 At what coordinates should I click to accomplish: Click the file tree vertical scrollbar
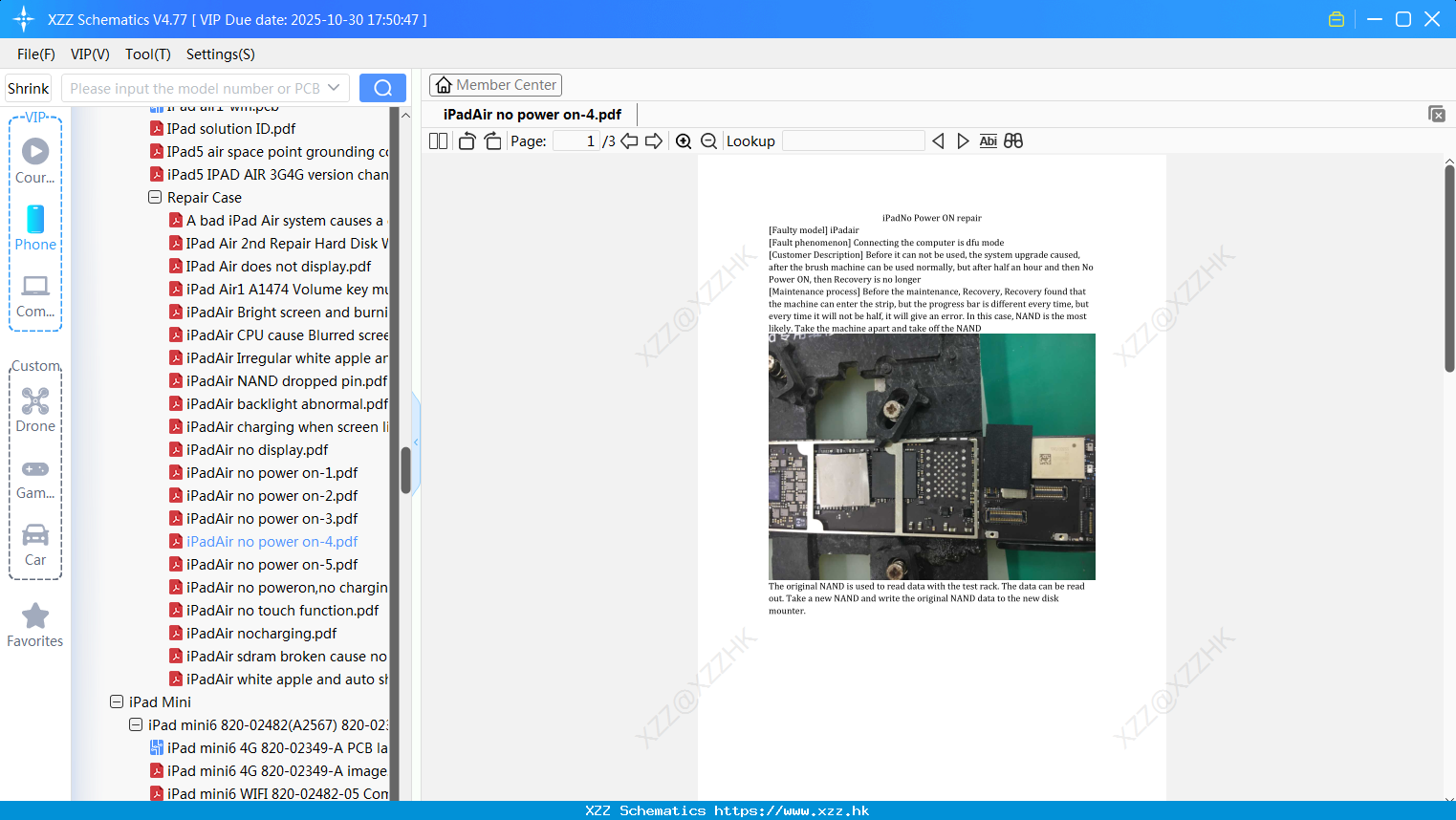405,469
